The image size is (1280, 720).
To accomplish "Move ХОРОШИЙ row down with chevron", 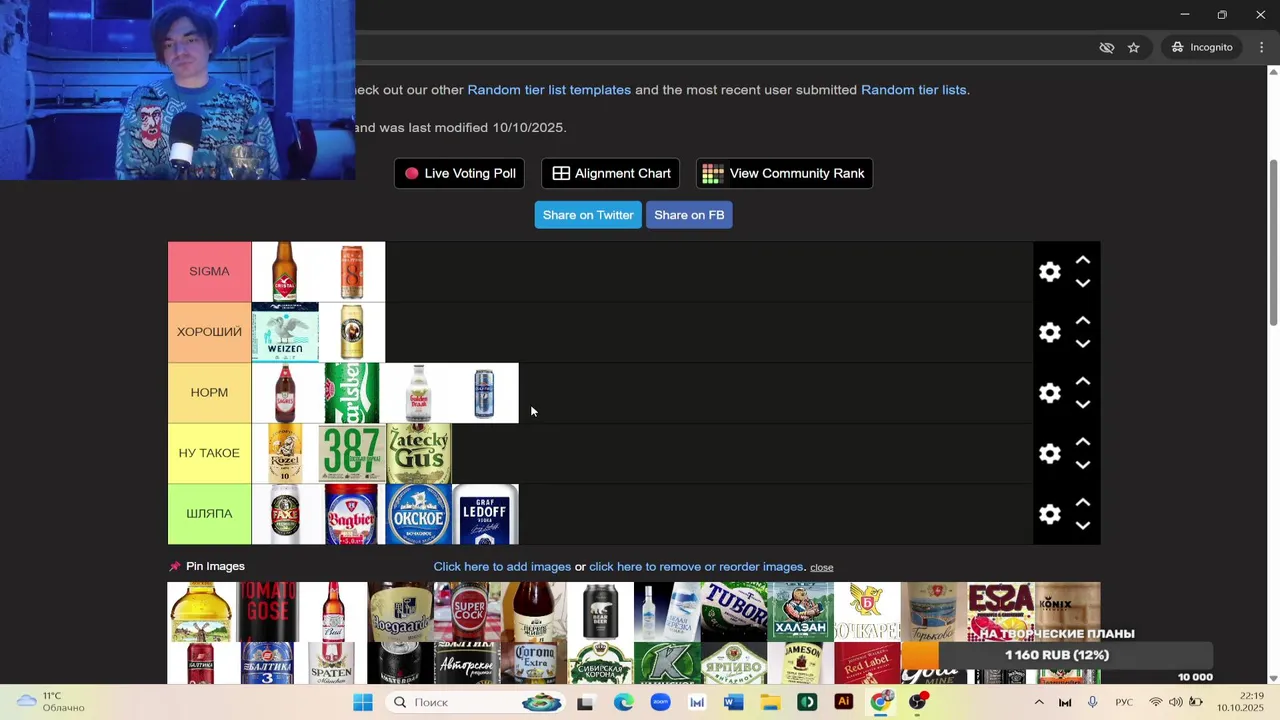I will click(x=1082, y=344).
